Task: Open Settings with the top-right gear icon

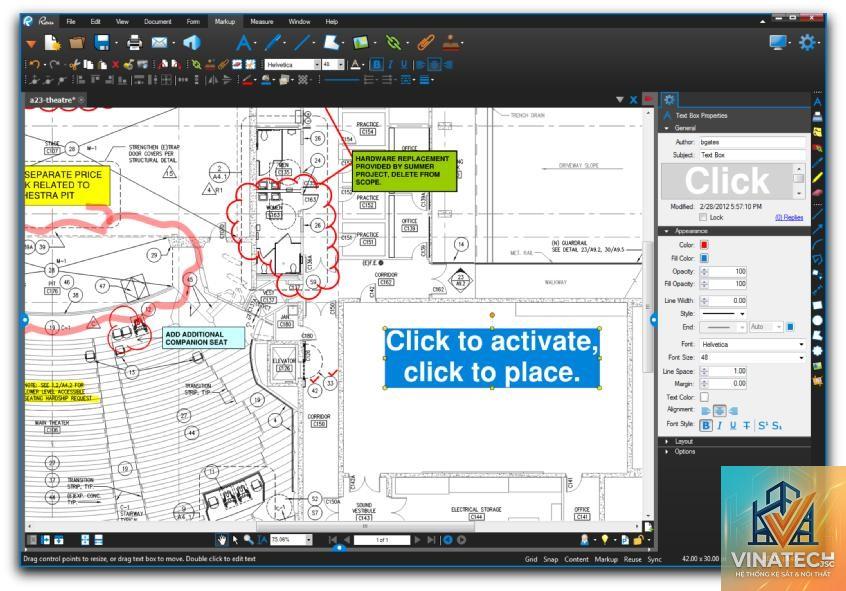Action: click(x=807, y=43)
